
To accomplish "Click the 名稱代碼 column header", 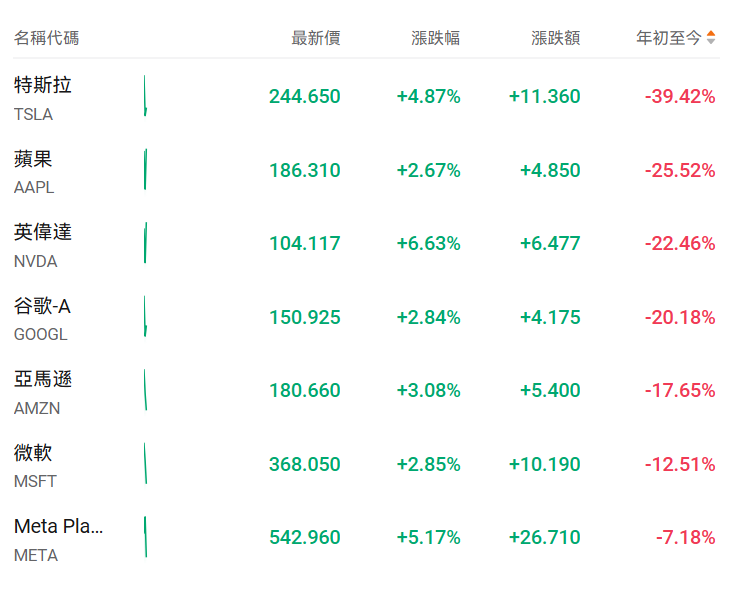I will point(46,38).
